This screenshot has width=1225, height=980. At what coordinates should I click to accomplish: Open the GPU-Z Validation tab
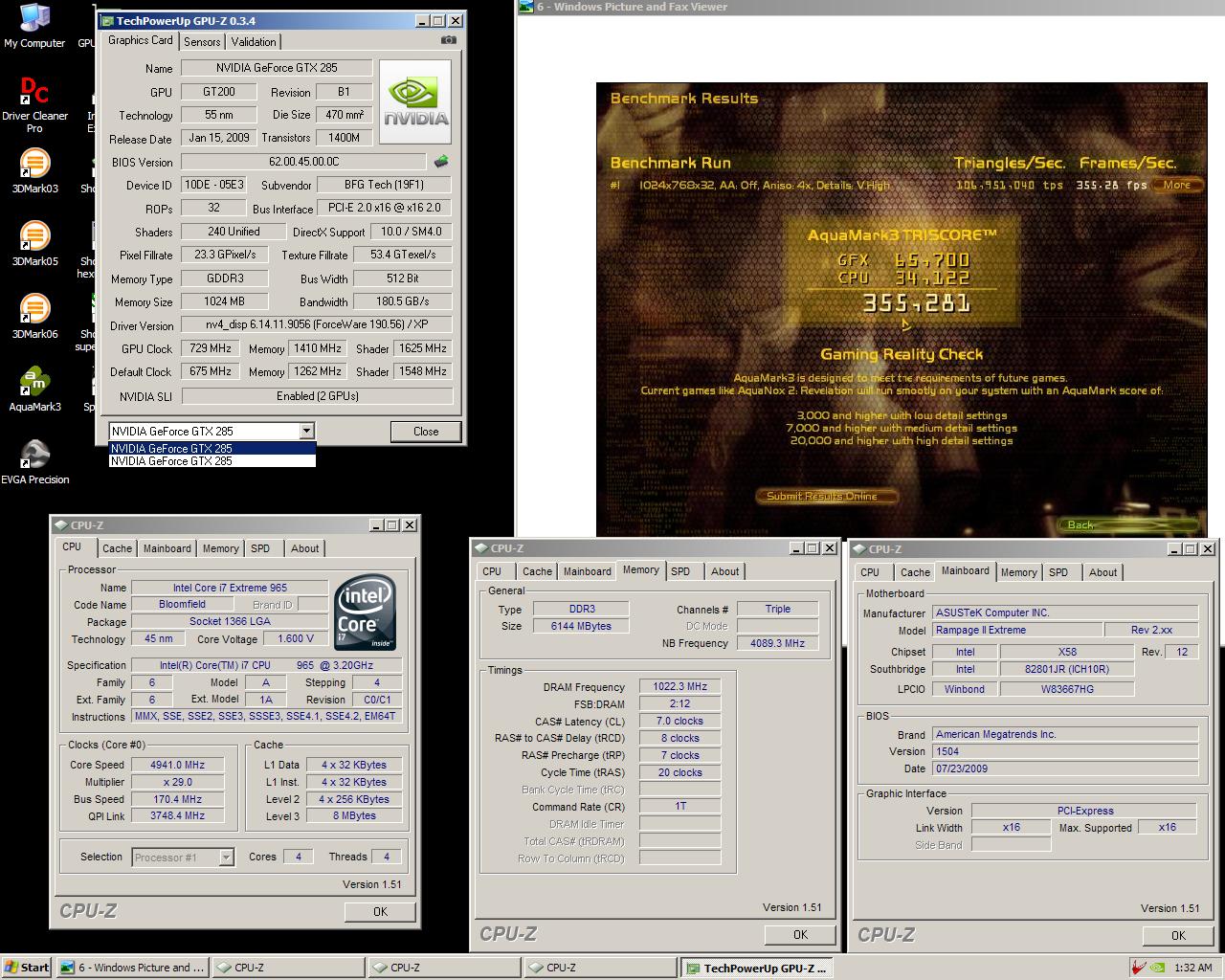(254, 41)
